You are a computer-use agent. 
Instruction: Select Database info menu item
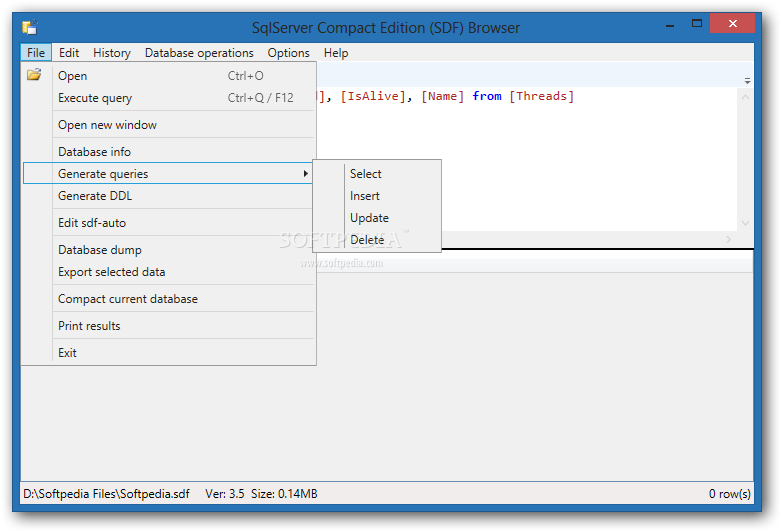[x=169, y=152]
